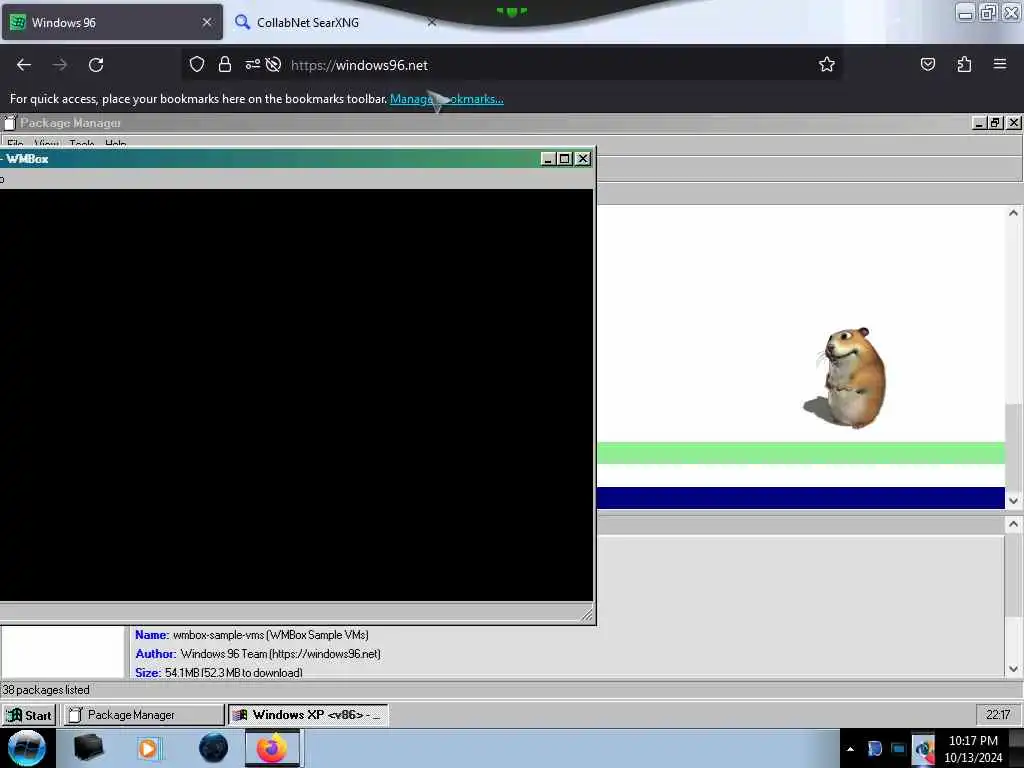The height and width of the screenshot is (768, 1024).
Task: Launch the media player in host taskbar
Action: pyautogui.click(x=148, y=748)
